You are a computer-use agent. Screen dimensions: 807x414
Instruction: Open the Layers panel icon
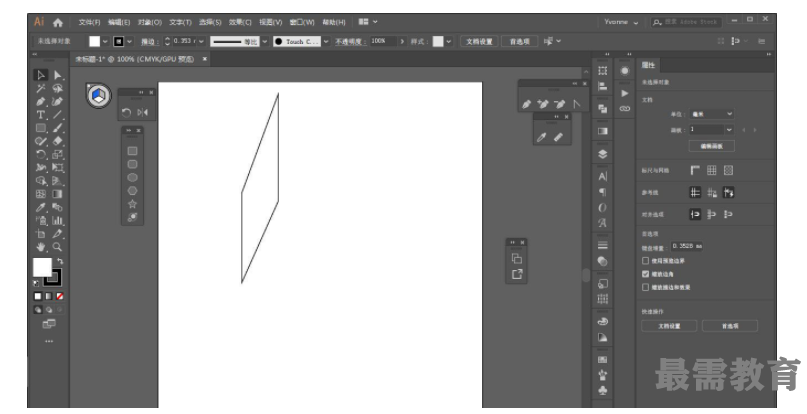pos(603,154)
